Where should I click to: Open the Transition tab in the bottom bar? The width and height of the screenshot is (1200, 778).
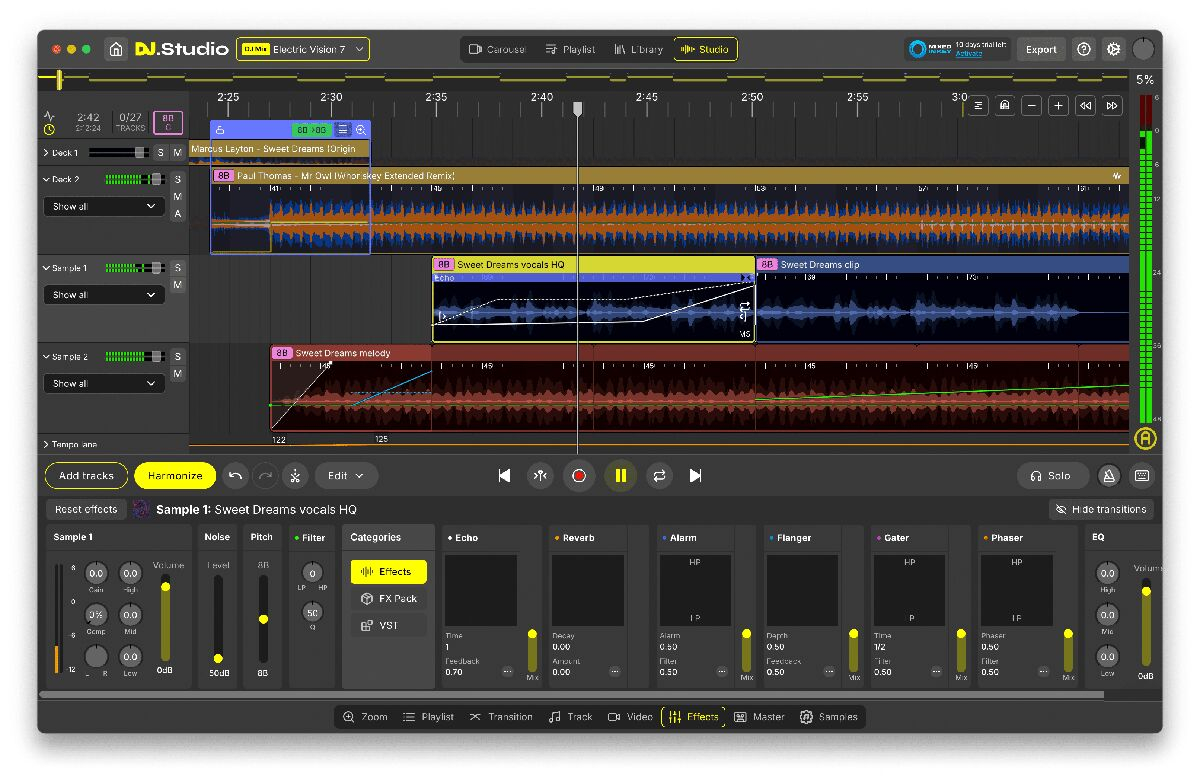(501, 717)
